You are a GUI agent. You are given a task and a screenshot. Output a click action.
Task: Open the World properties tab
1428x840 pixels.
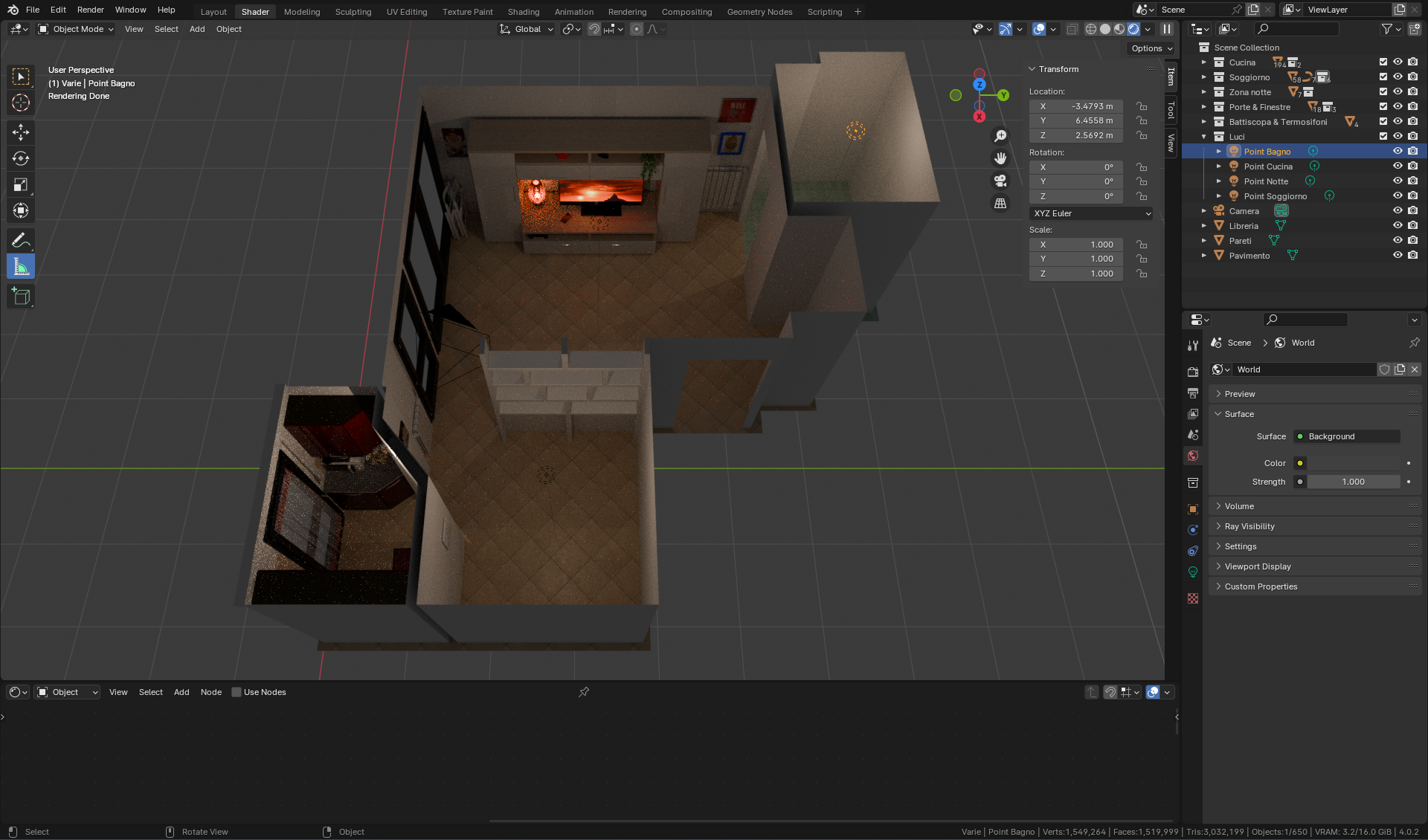pyautogui.click(x=1193, y=456)
